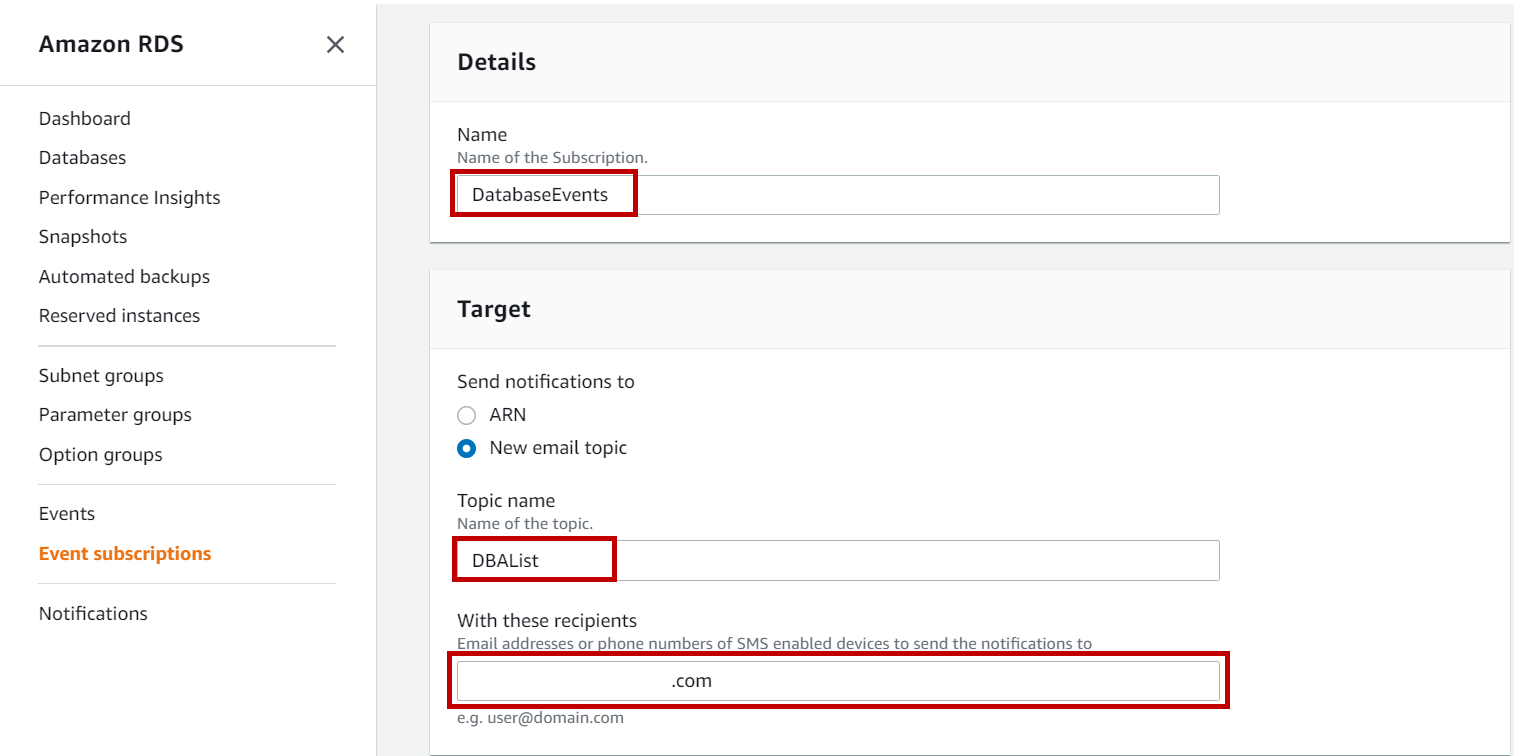Select Event subscriptions in navigation
Viewport: 1514px width, 756px height.
pyautogui.click(x=125, y=554)
